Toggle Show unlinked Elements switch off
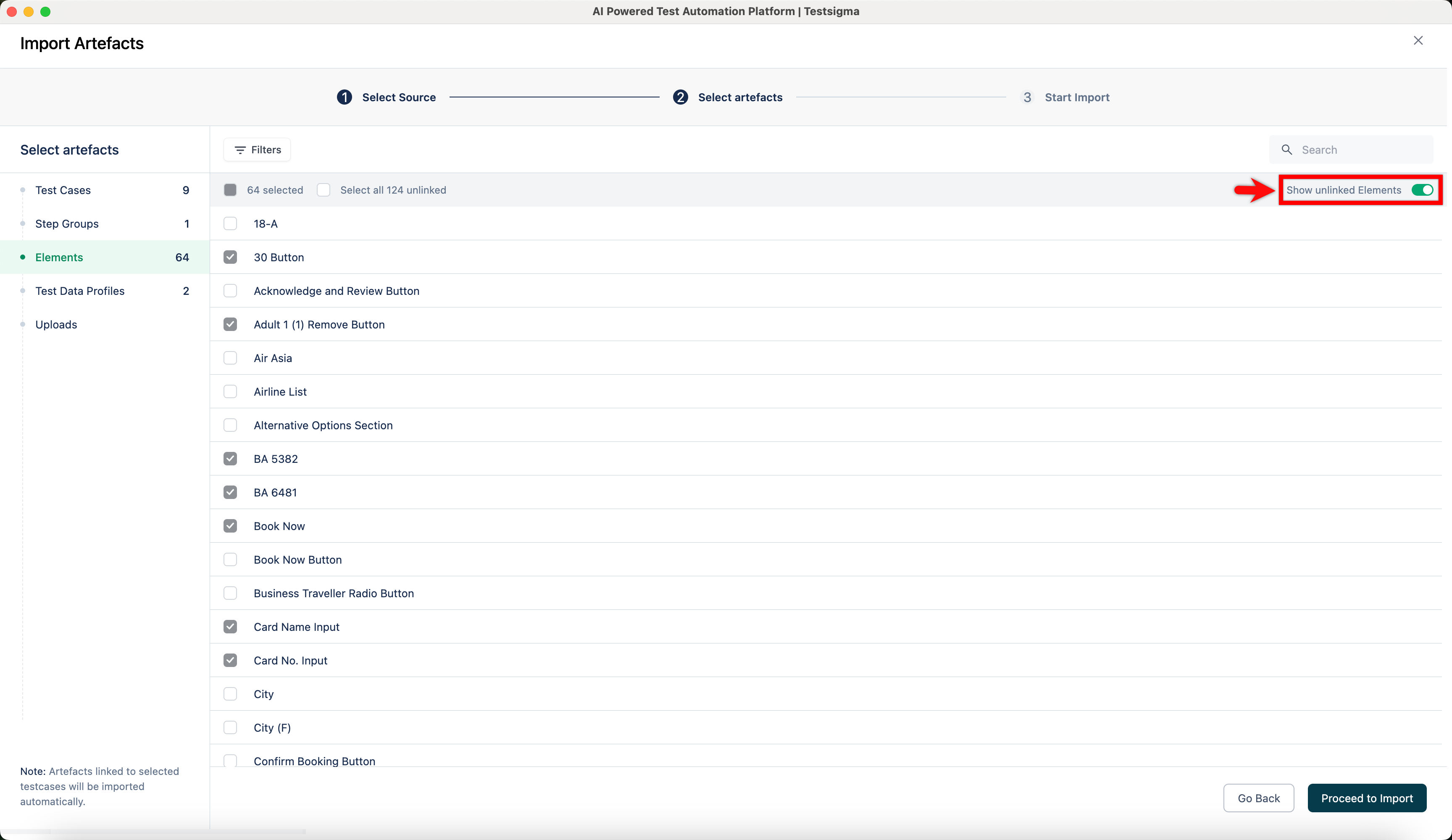 [x=1422, y=190]
